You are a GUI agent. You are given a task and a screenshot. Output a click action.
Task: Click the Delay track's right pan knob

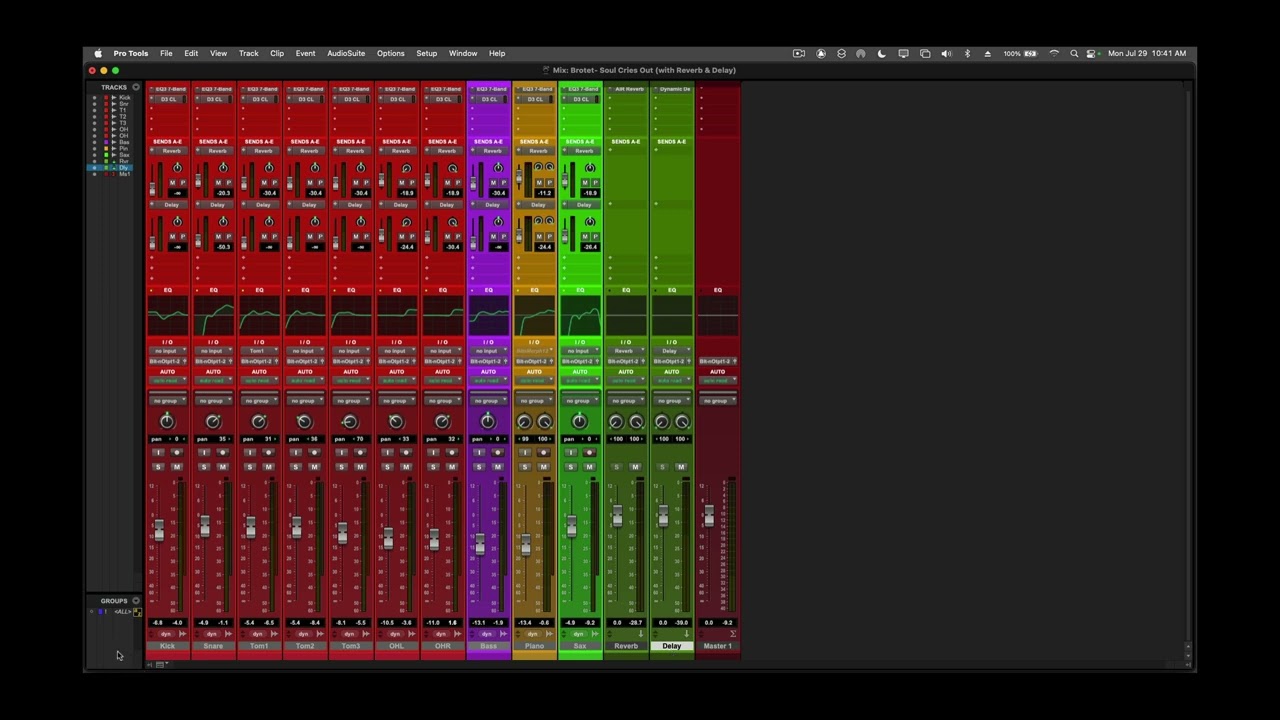pos(682,422)
